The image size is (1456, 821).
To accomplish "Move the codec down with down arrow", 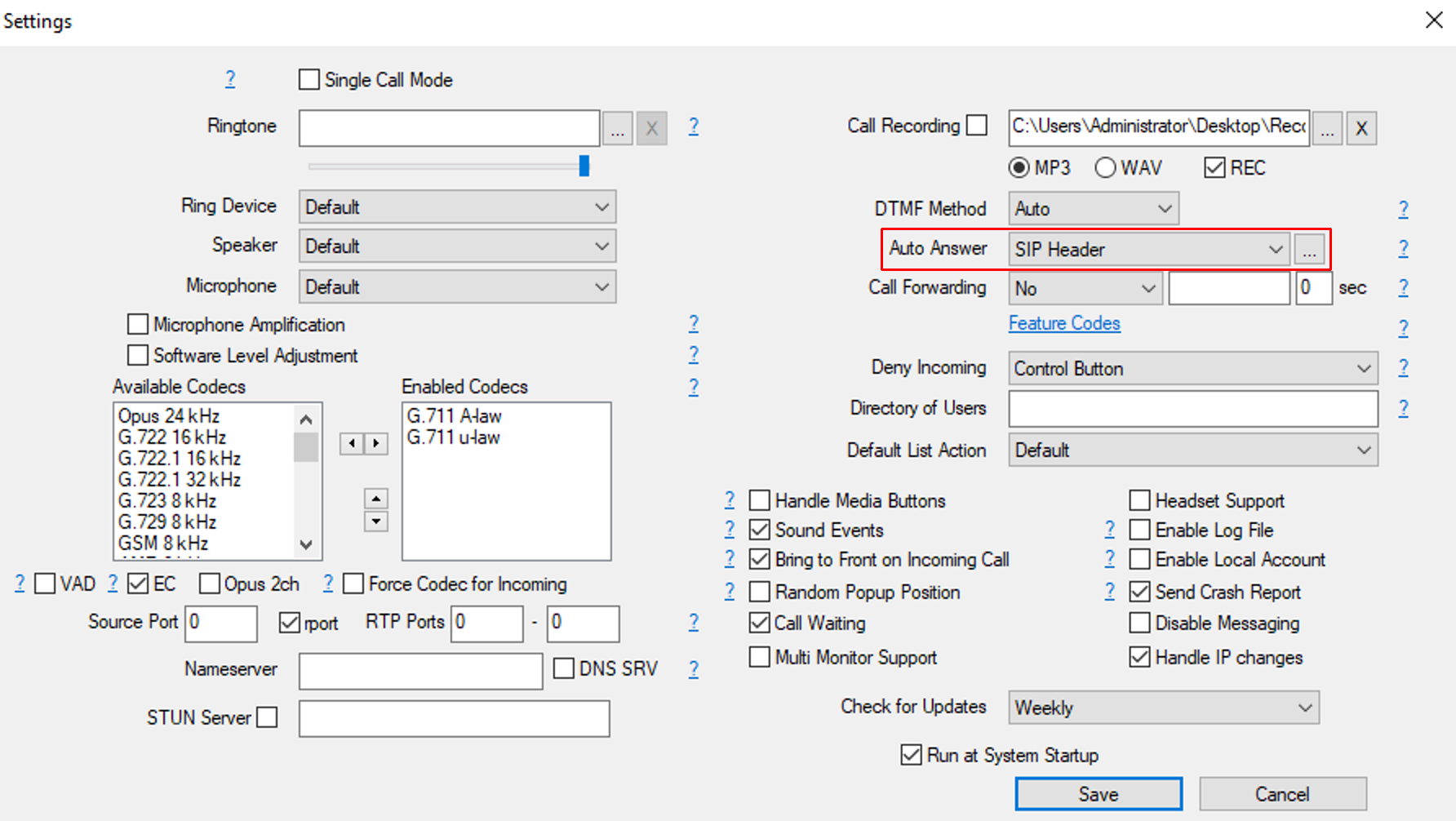I will (375, 521).
